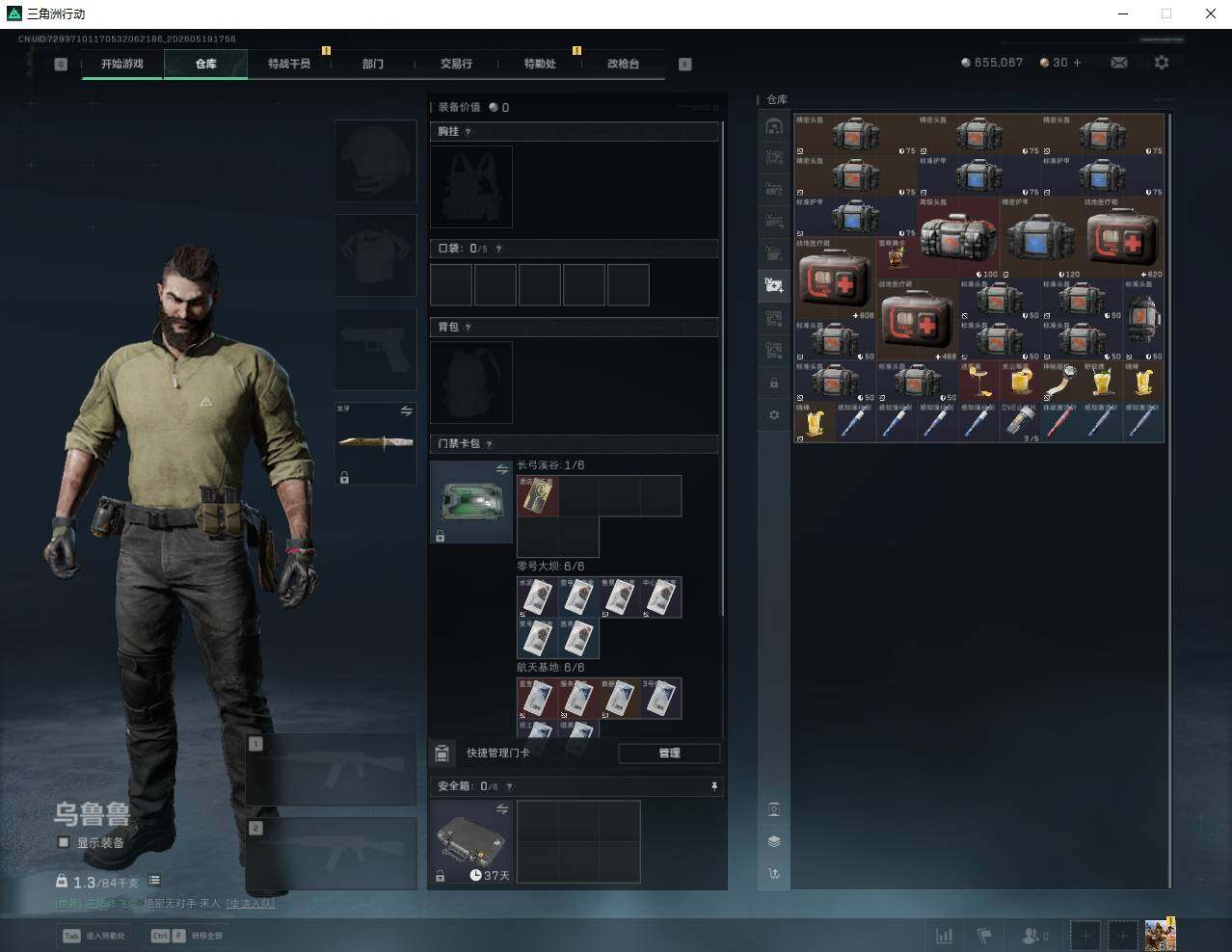Image resolution: width=1232 pixels, height=952 pixels.
Task: Click the Ctrl F 转移全部 shortcut
Action: (187, 936)
